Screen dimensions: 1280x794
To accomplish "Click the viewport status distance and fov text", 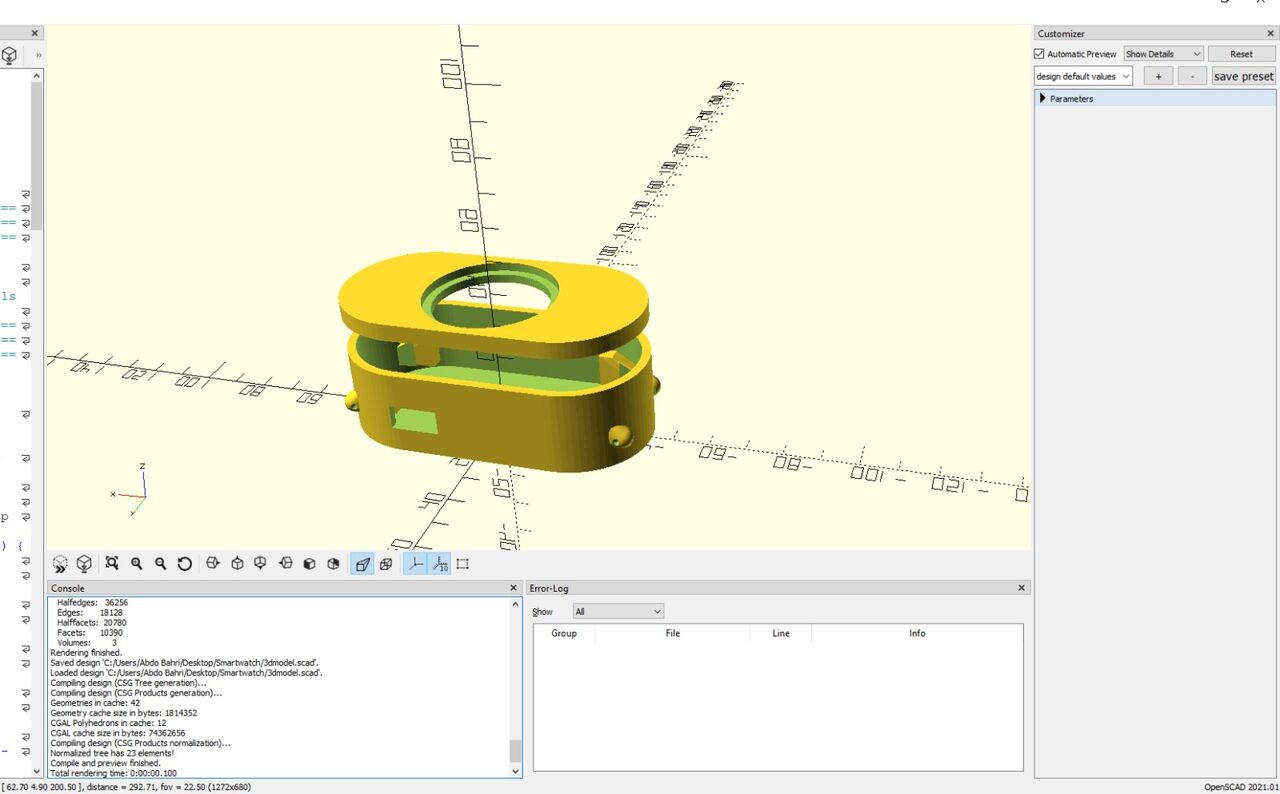I will click(125, 787).
